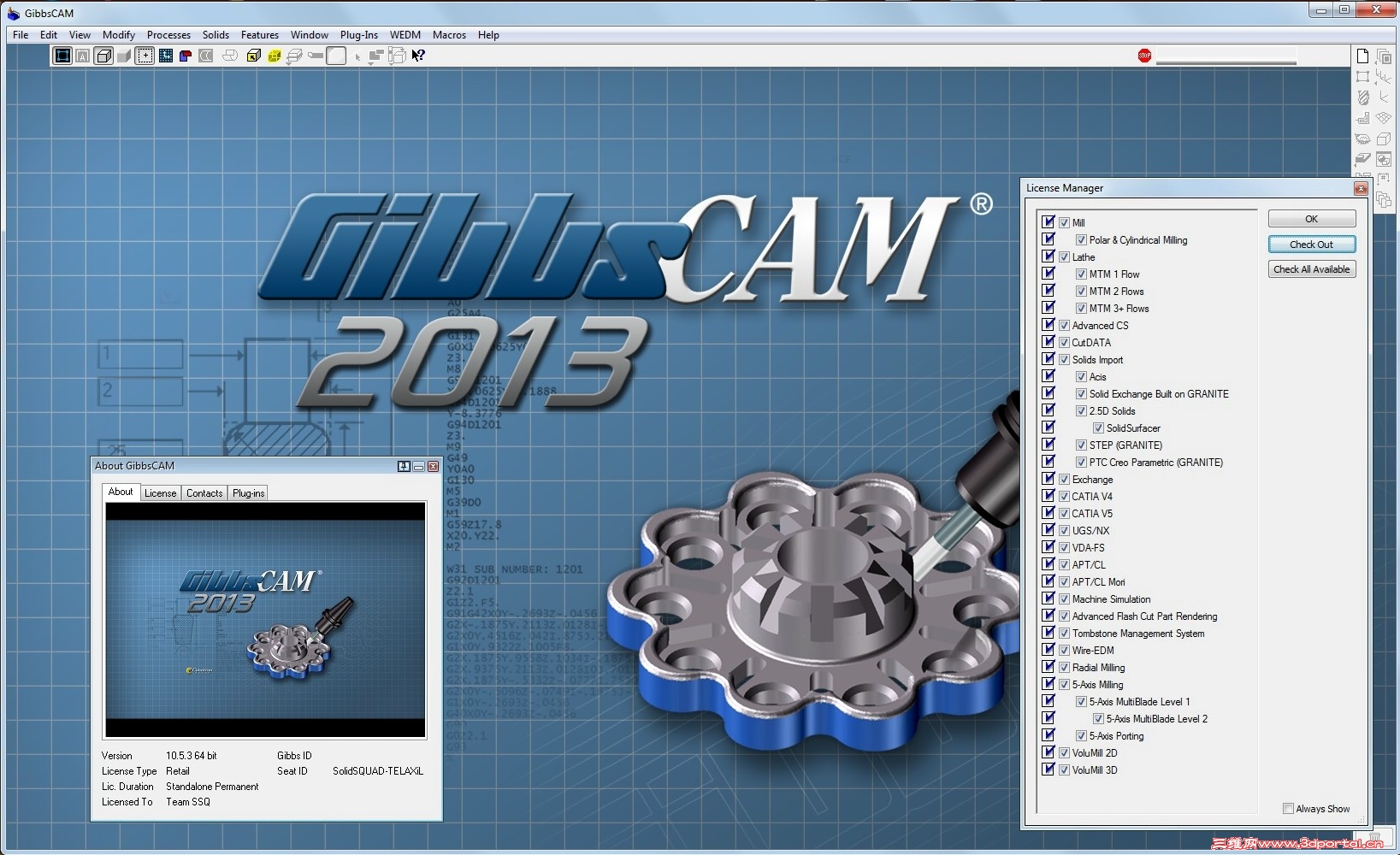1400x855 pixels.
Task: Open the Macros menu
Action: click(x=449, y=35)
